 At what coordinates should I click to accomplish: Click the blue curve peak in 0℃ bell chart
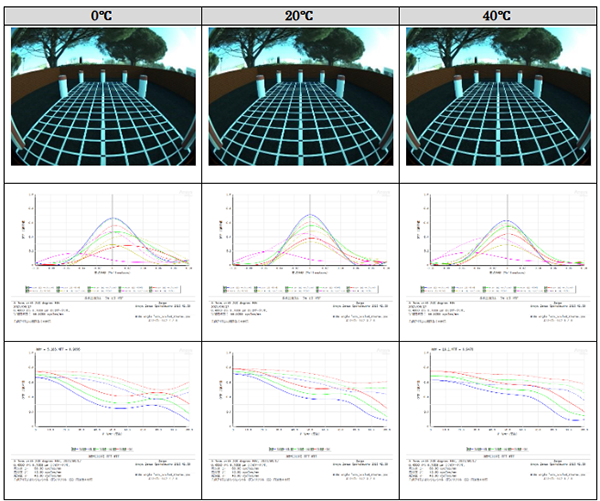pyautogui.click(x=112, y=217)
